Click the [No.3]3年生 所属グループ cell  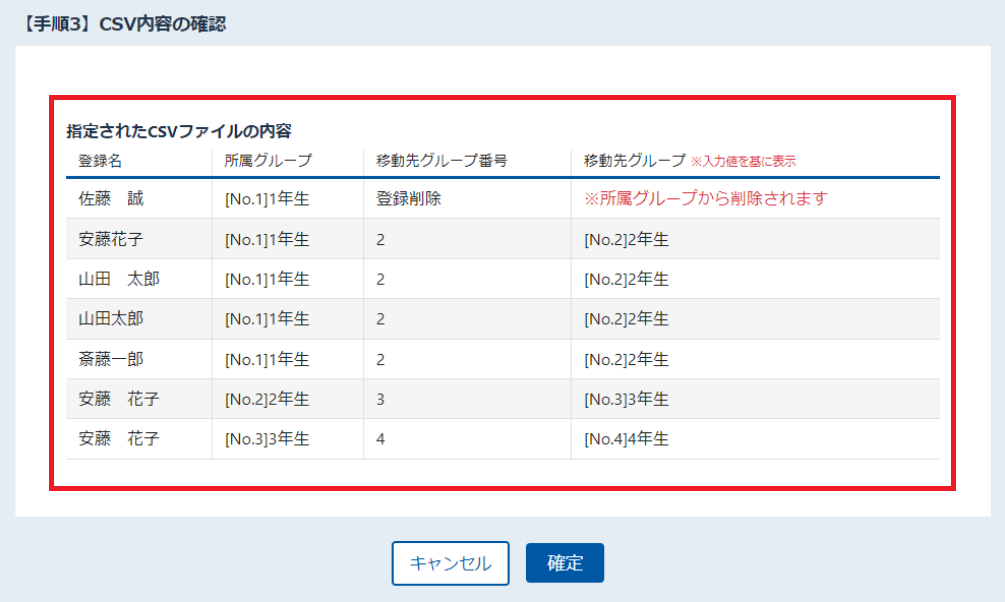267,439
